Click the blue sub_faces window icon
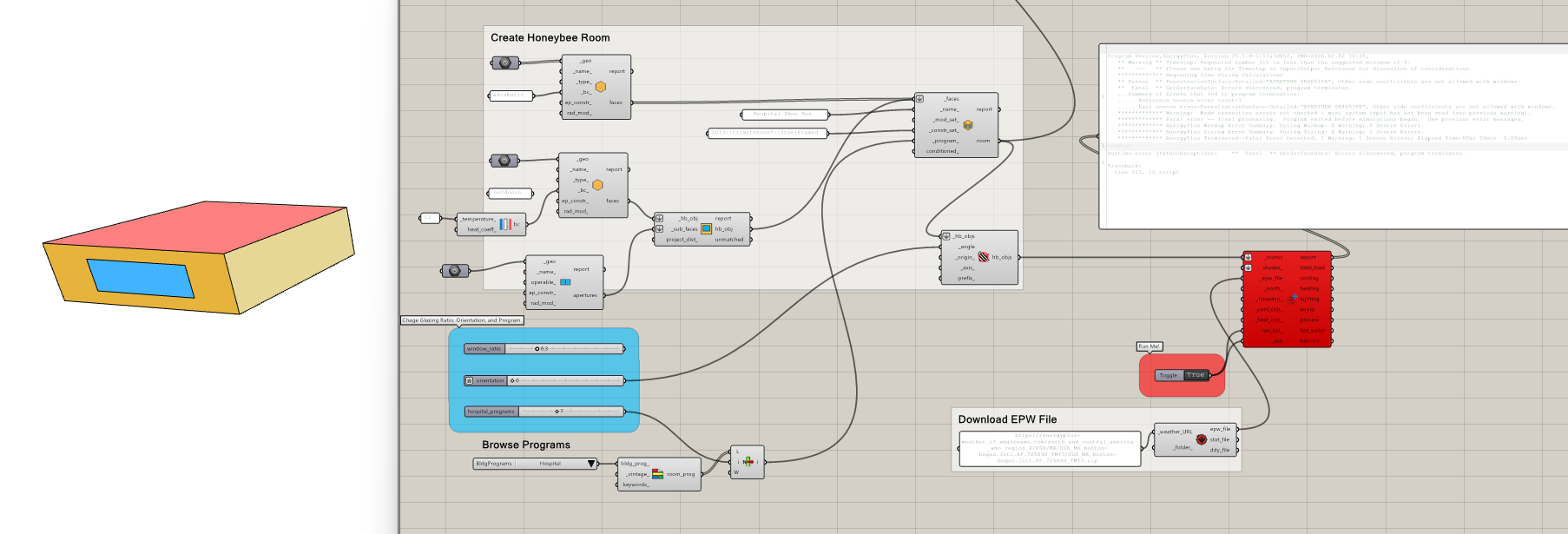The height and width of the screenshot is (534, 1568). [x=706, y=229]
